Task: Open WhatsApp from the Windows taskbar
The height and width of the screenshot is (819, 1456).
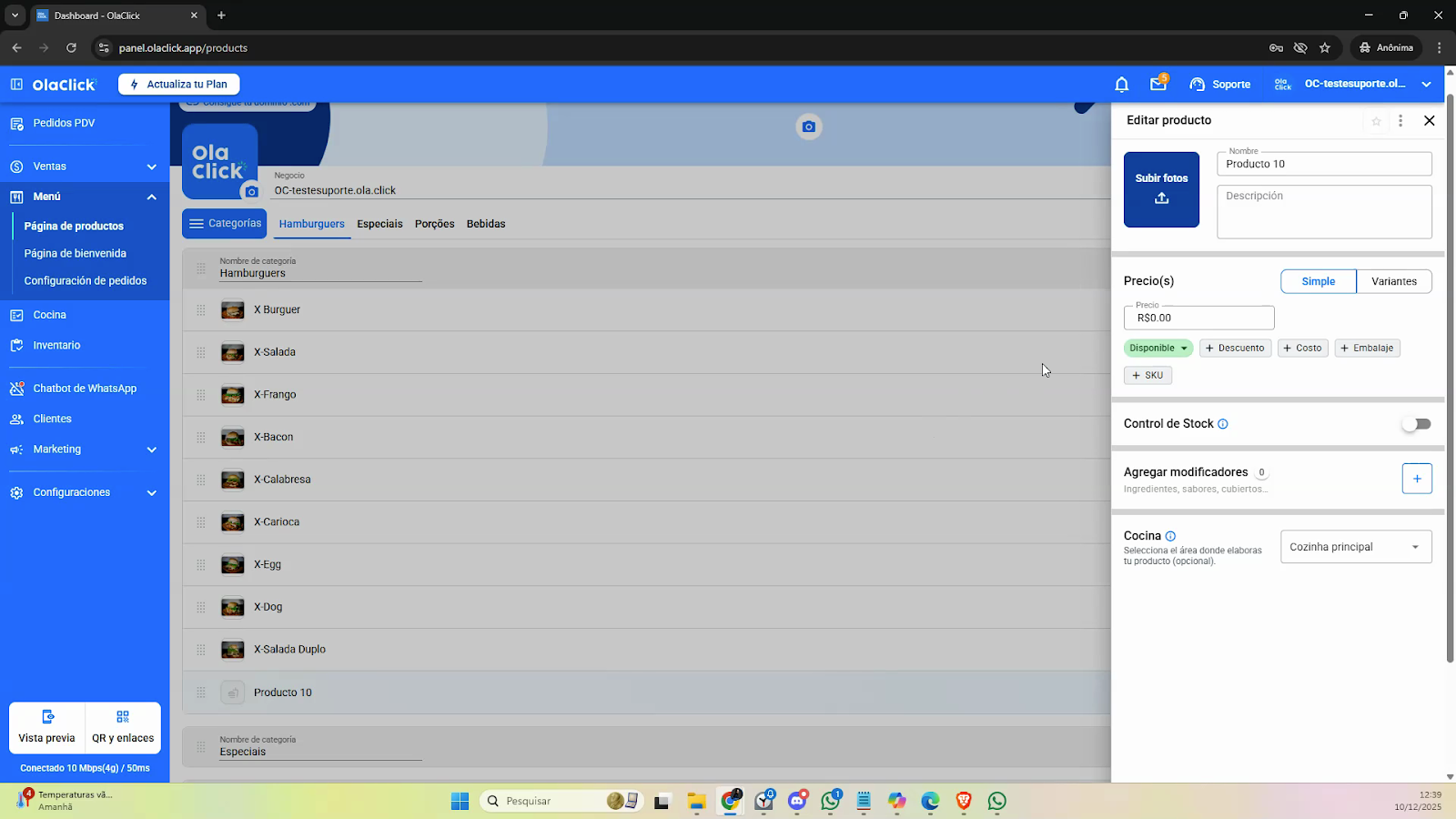Action: (997, 801)
